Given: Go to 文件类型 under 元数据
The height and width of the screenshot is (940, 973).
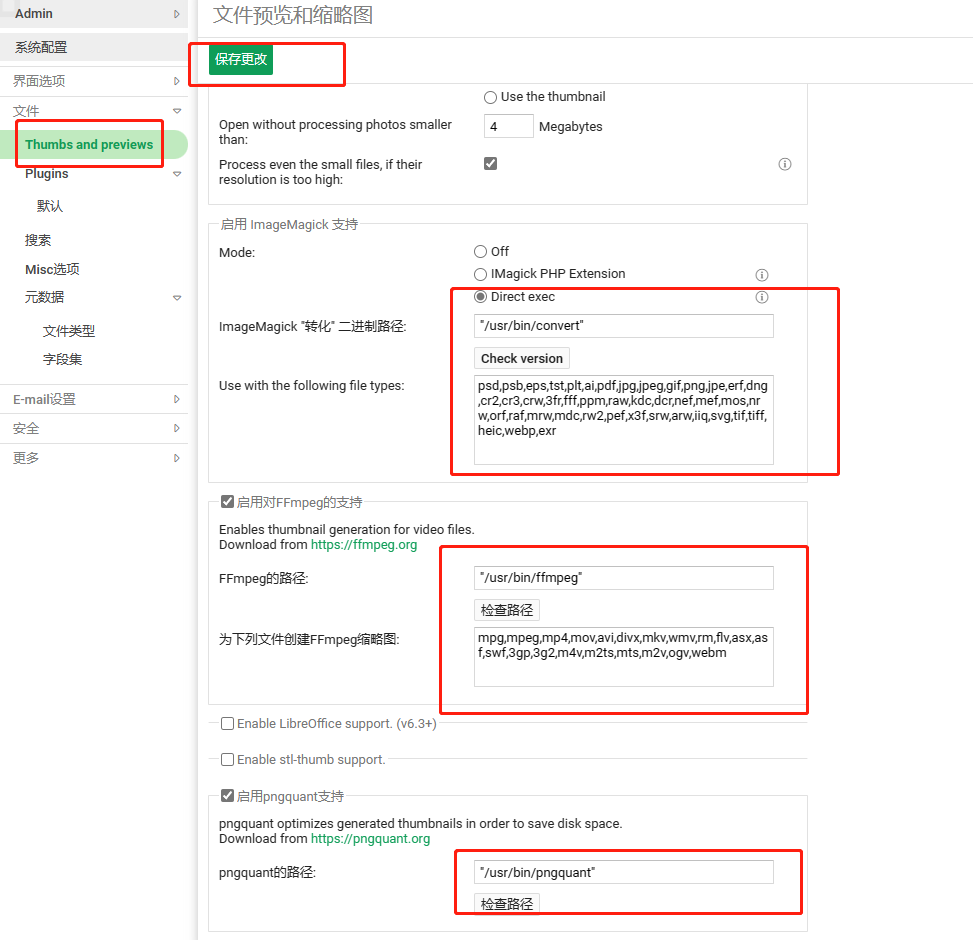Looking at the screenshot, I should click(x=69, y=331).
